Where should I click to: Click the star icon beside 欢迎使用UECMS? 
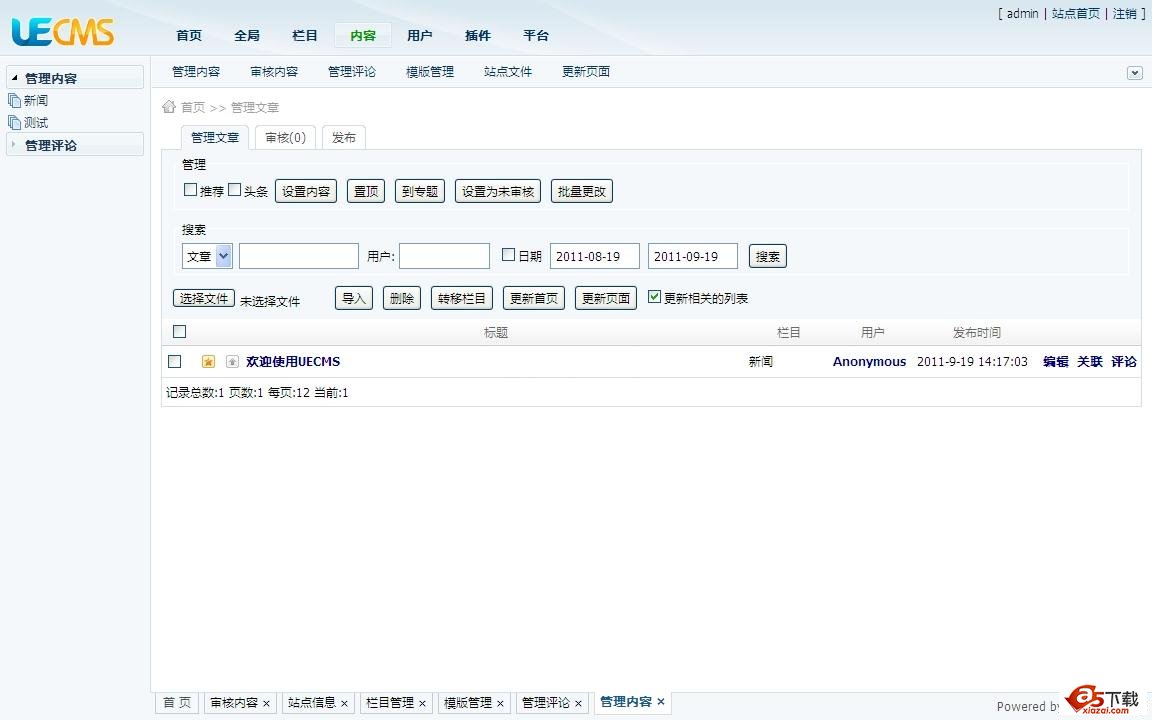pos(209,361)
